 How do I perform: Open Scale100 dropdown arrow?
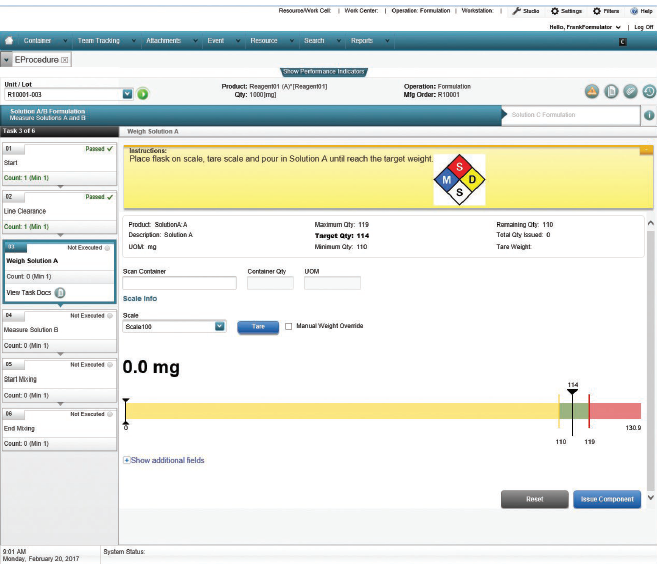219,326
